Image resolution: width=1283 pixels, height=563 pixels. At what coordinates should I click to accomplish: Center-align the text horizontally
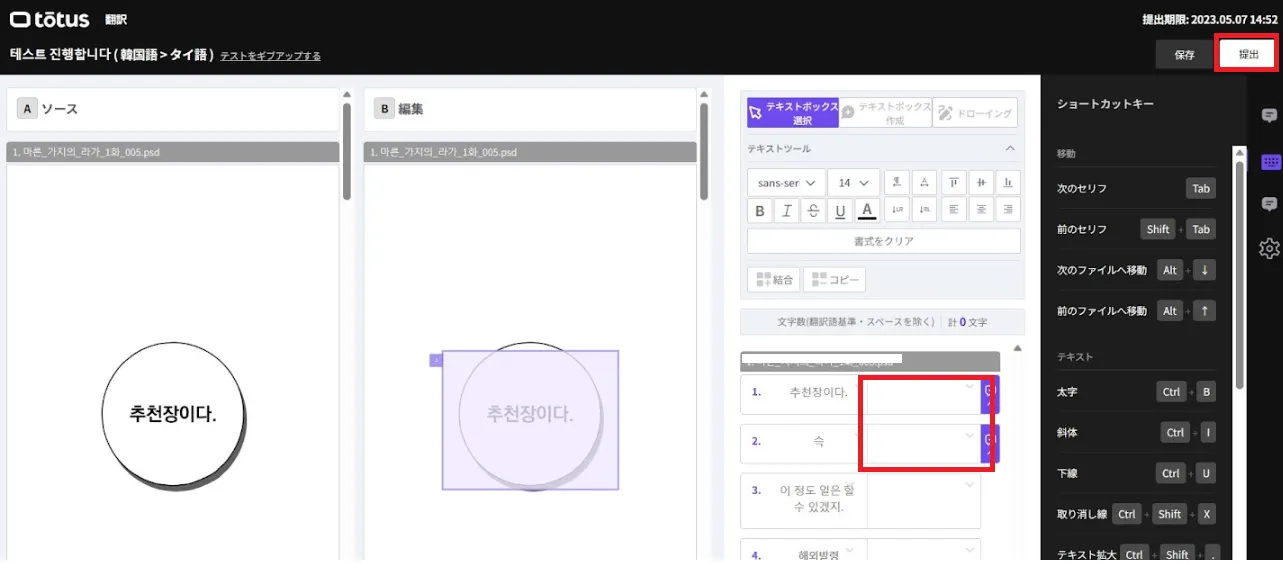pos(981,210)
